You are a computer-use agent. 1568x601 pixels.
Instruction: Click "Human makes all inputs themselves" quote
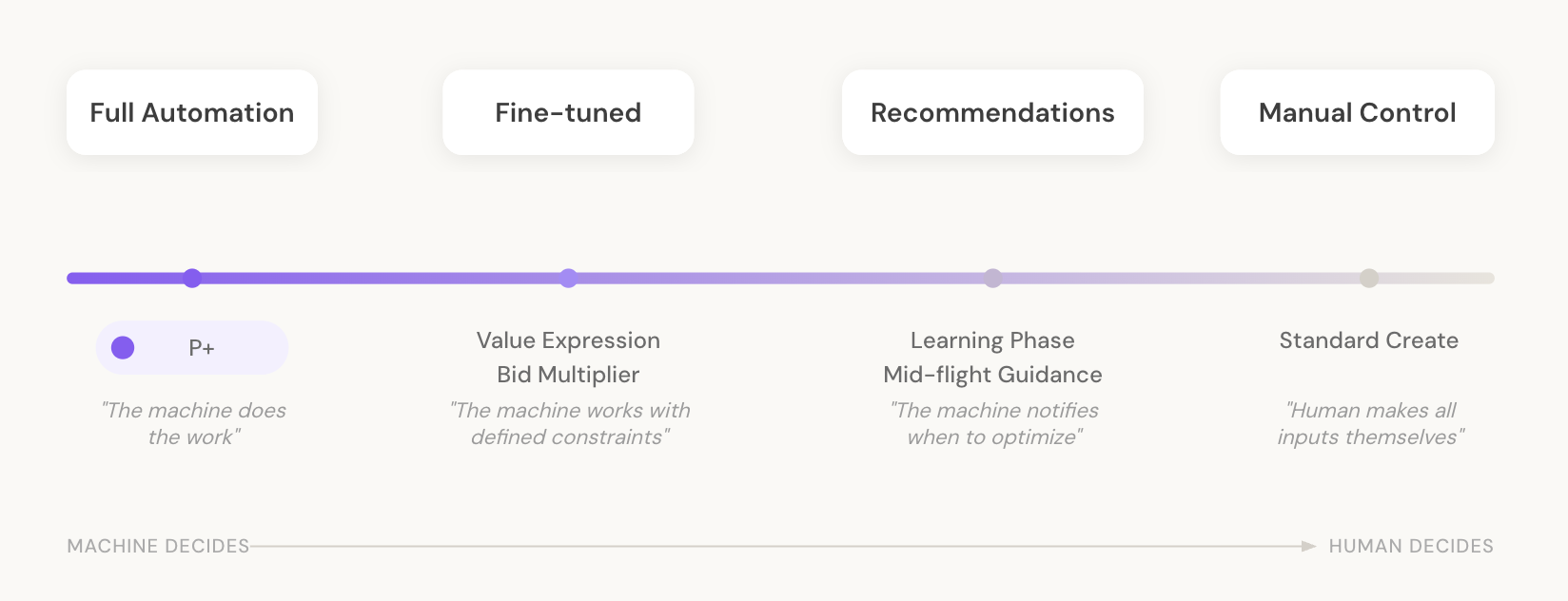1369,423
